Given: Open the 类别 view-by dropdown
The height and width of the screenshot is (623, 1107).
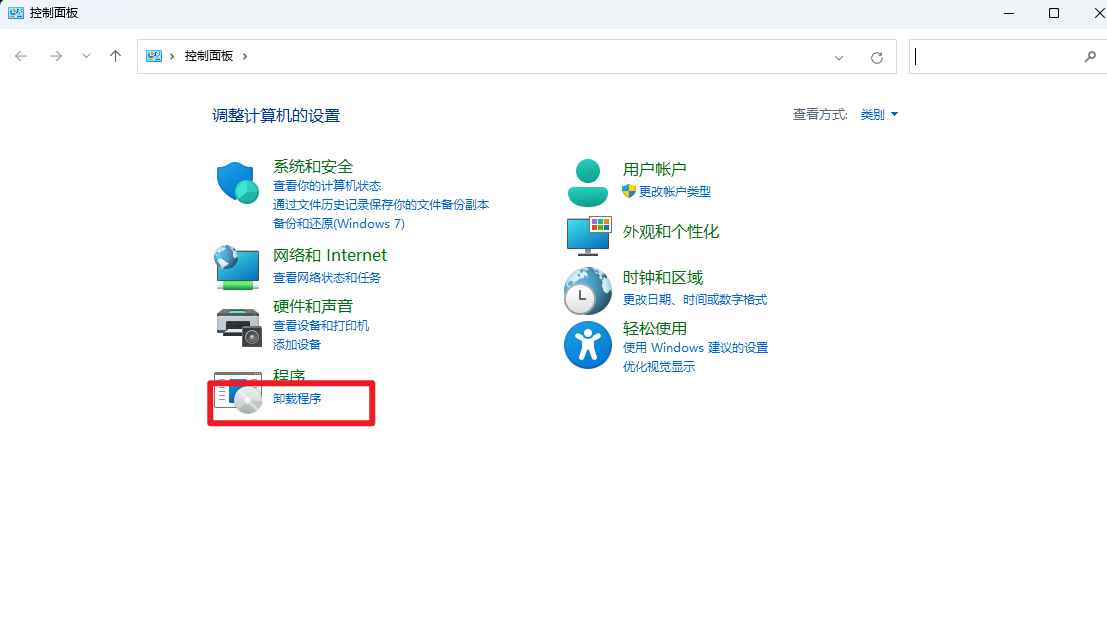Looking at the screenshot, I should [x=879, y=114].
